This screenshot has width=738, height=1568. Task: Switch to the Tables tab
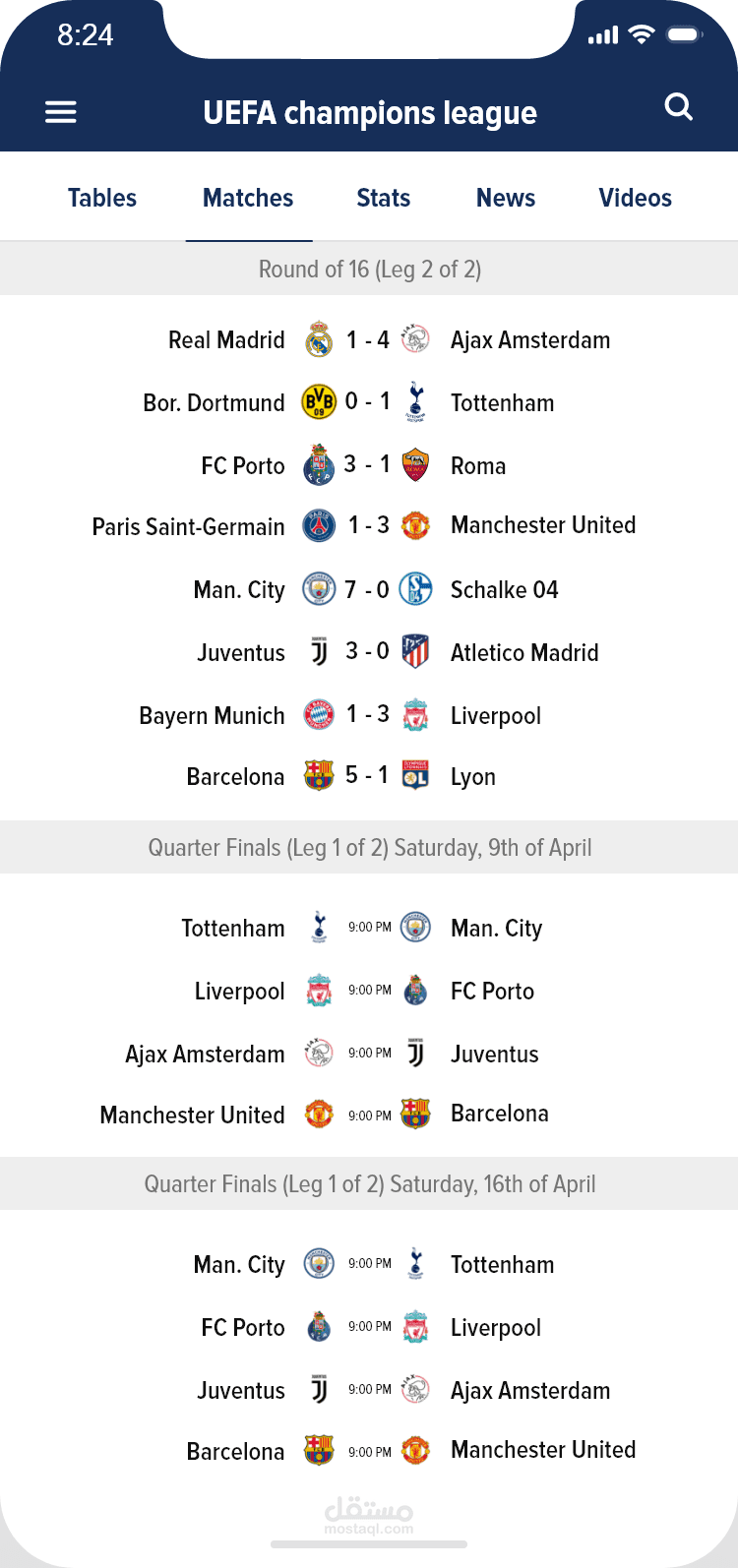102,198
